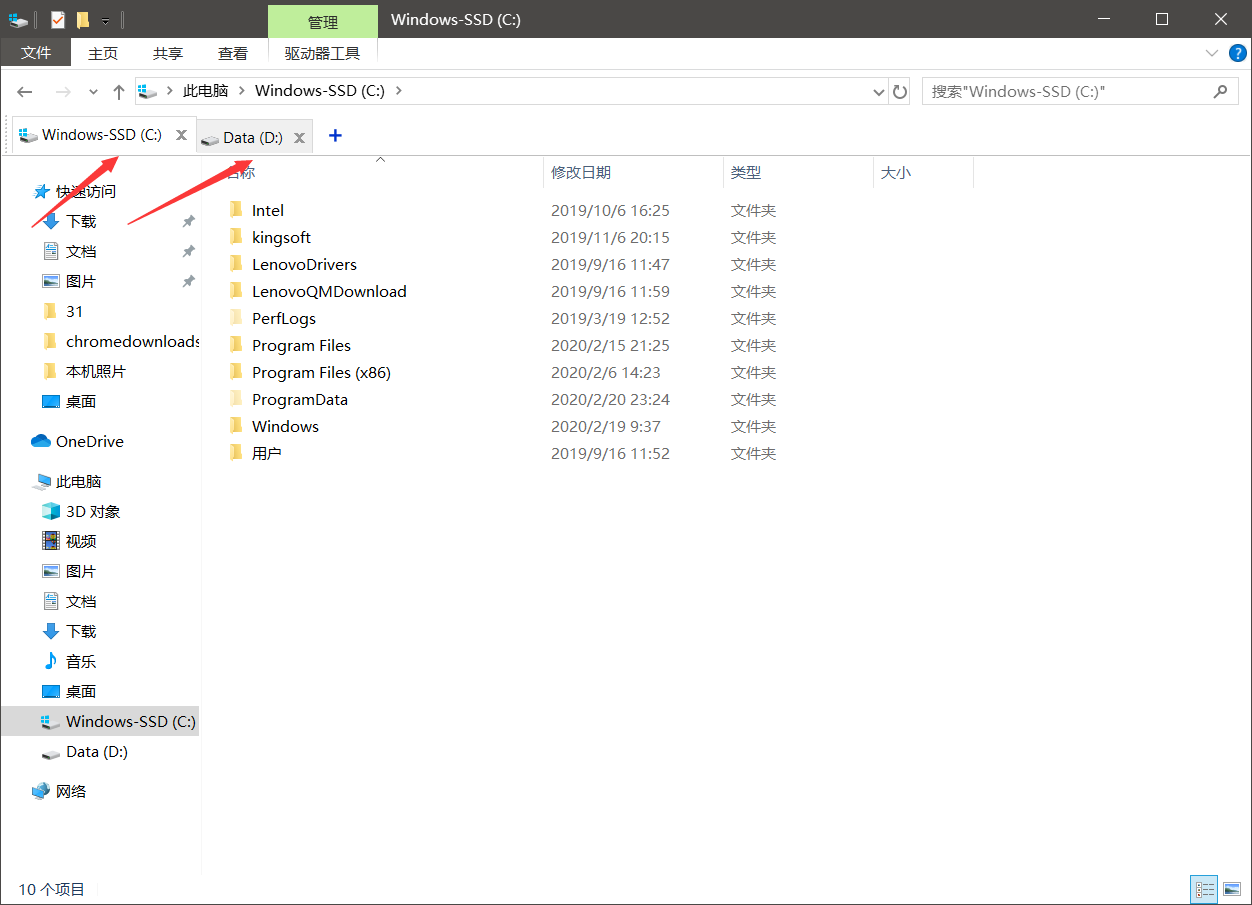Open recent locations dropdown arrow
Image resolution: width=1252 pixels, height=905 pixels.
[x=93, y=92]
